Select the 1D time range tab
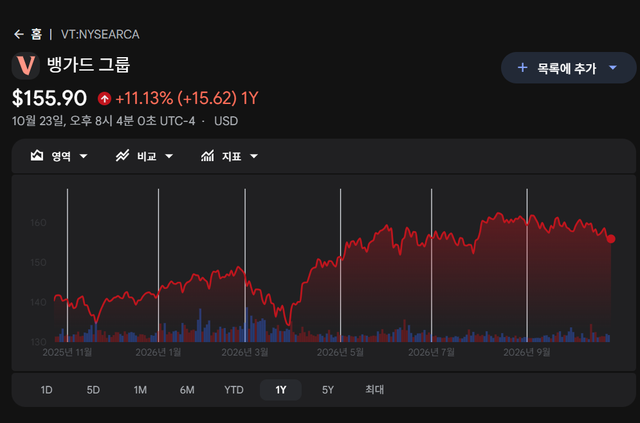Viewport: 640px width, 423px height. [47, 390]
